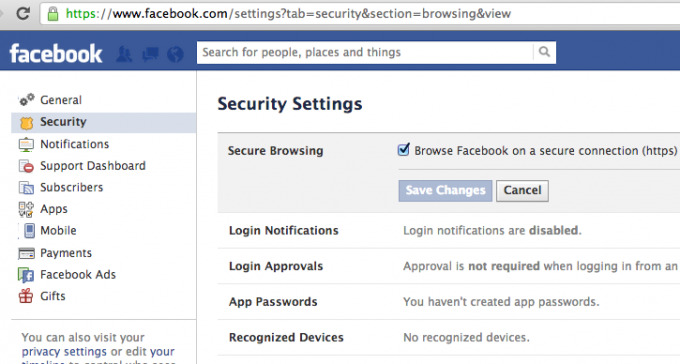Image resolution: width=680 pixels, height=364 pixels.
Task: Open the globe notifications icon
Action: pyautogui.click(x=175, y=54)
